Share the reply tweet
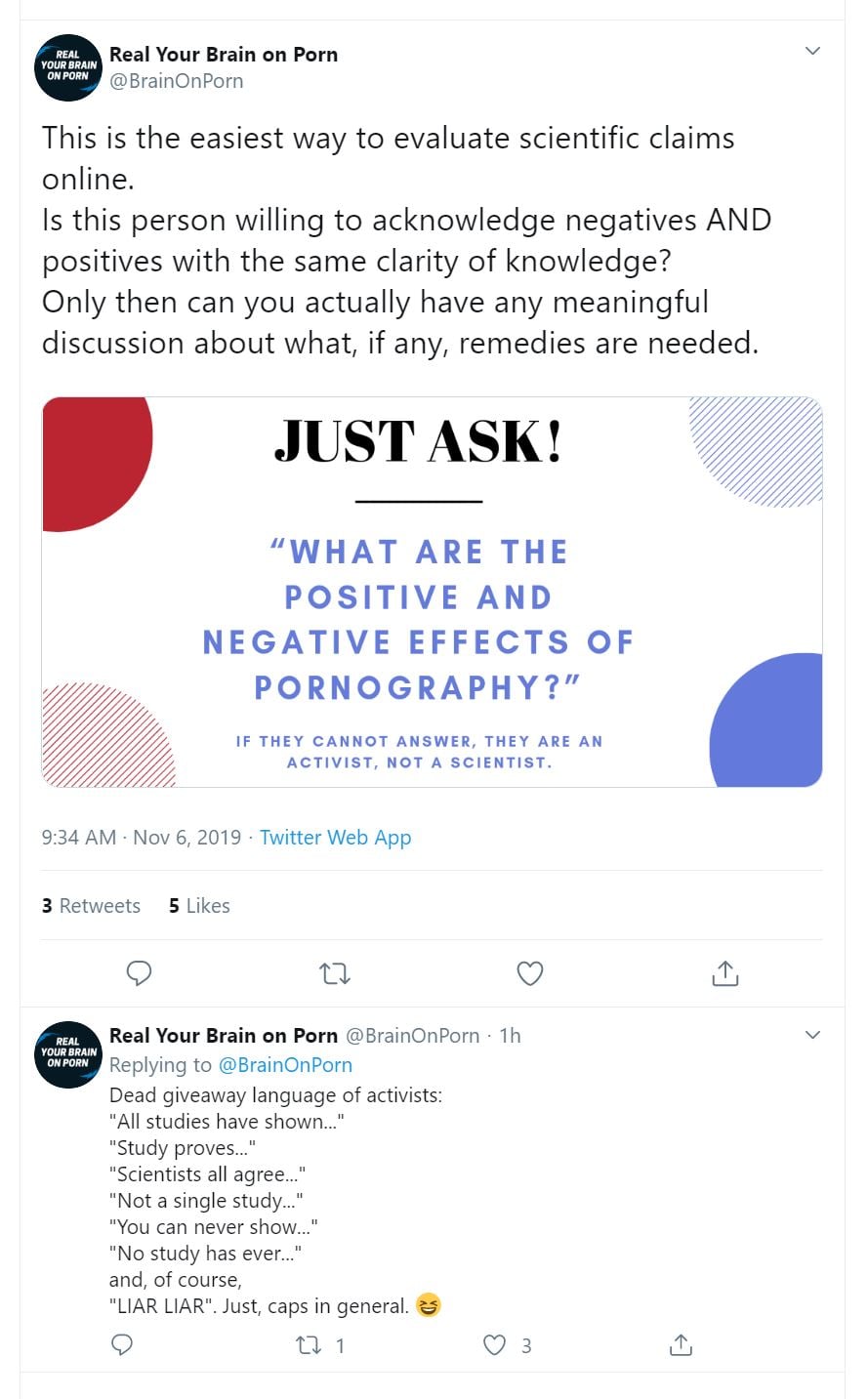 pos(681,1345)
